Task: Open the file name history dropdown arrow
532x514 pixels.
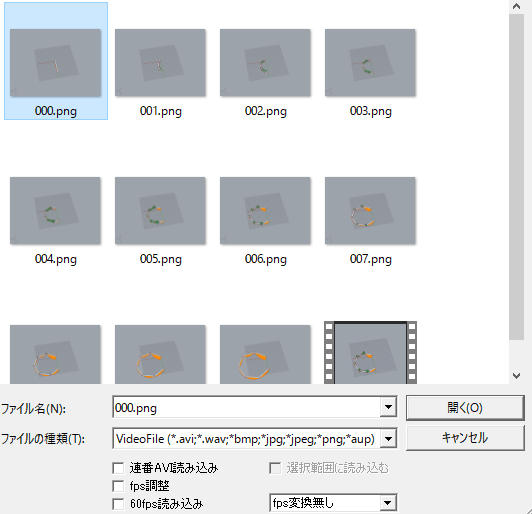Action: (x=388, y=407)
